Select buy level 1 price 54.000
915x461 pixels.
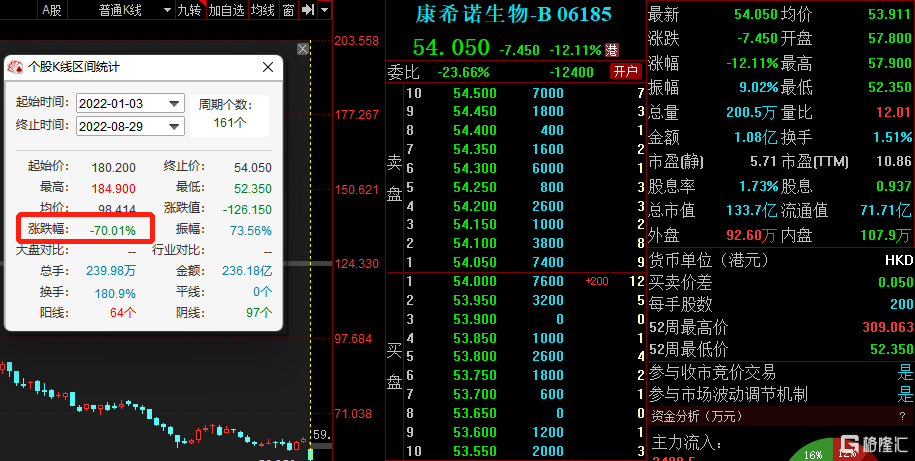click(474, 281)
